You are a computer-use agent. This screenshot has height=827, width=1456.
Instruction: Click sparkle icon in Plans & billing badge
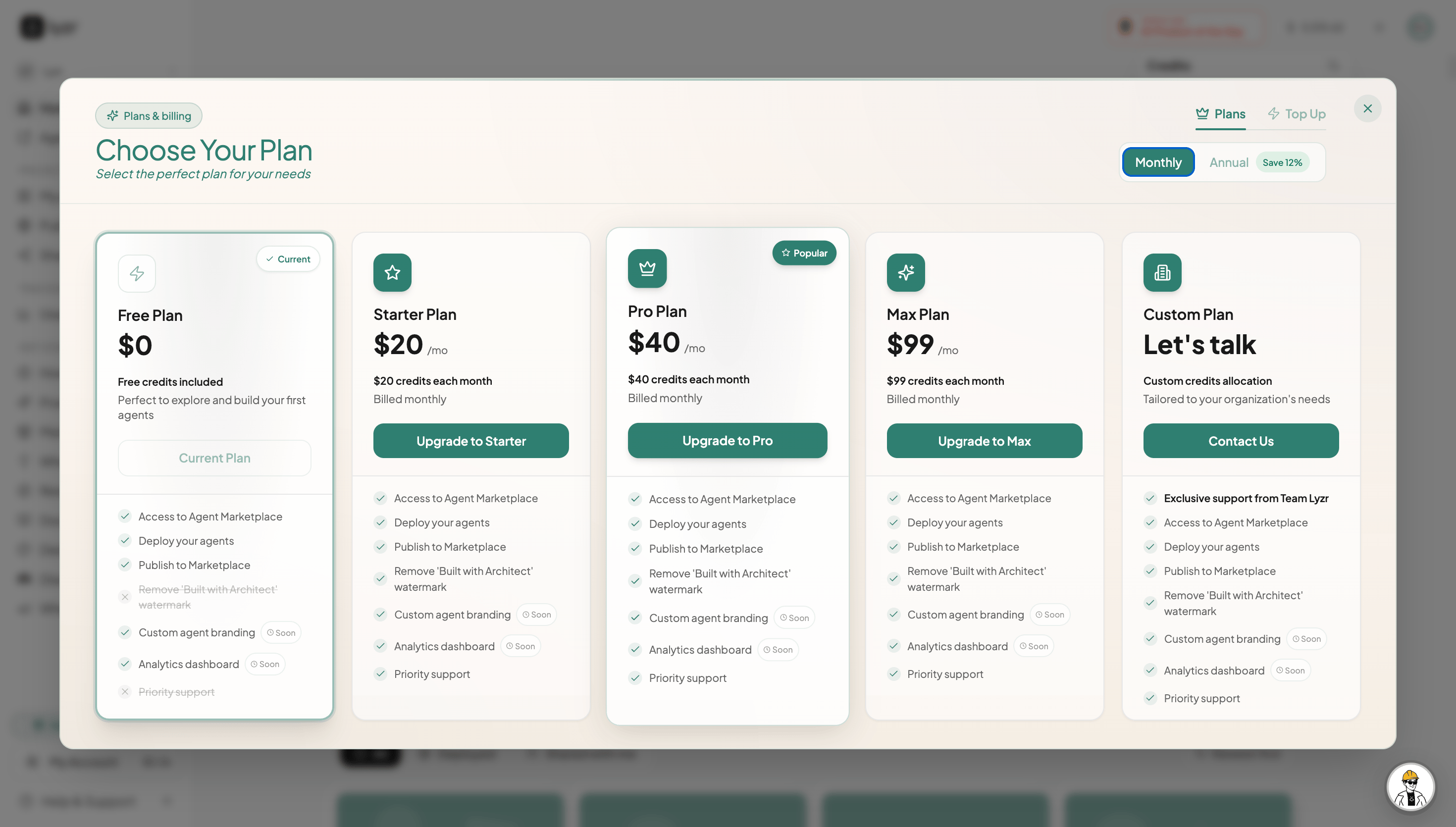click(x=112, y=116)
